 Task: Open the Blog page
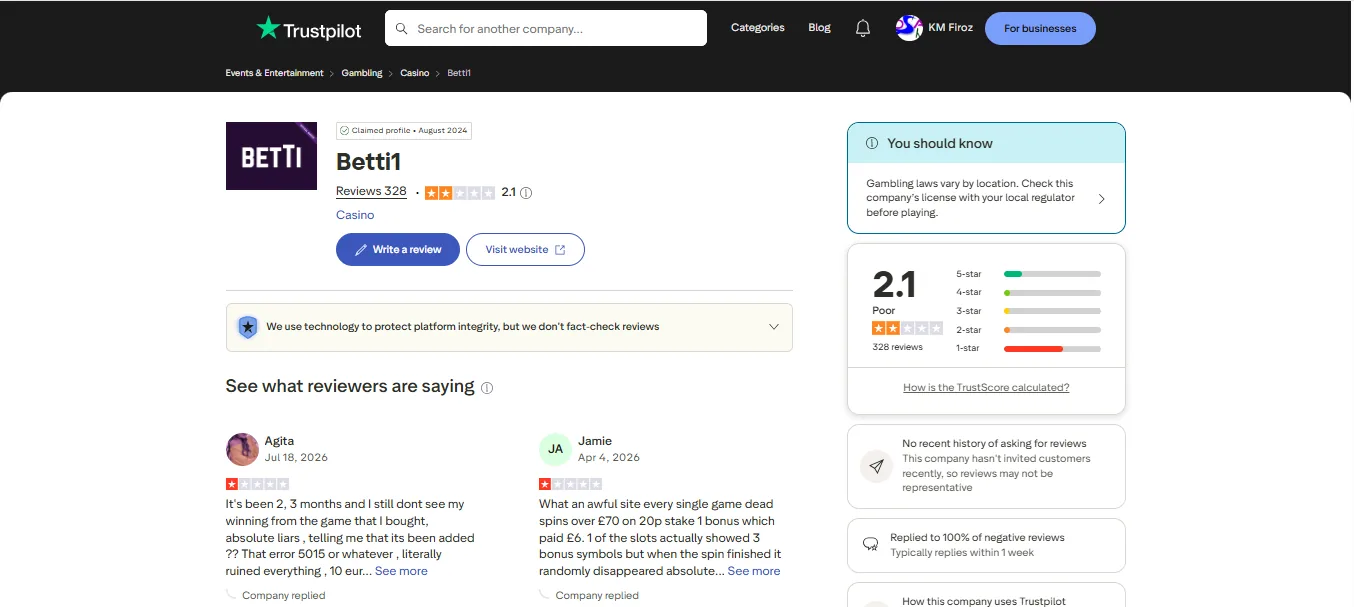(x=819, y=28)
